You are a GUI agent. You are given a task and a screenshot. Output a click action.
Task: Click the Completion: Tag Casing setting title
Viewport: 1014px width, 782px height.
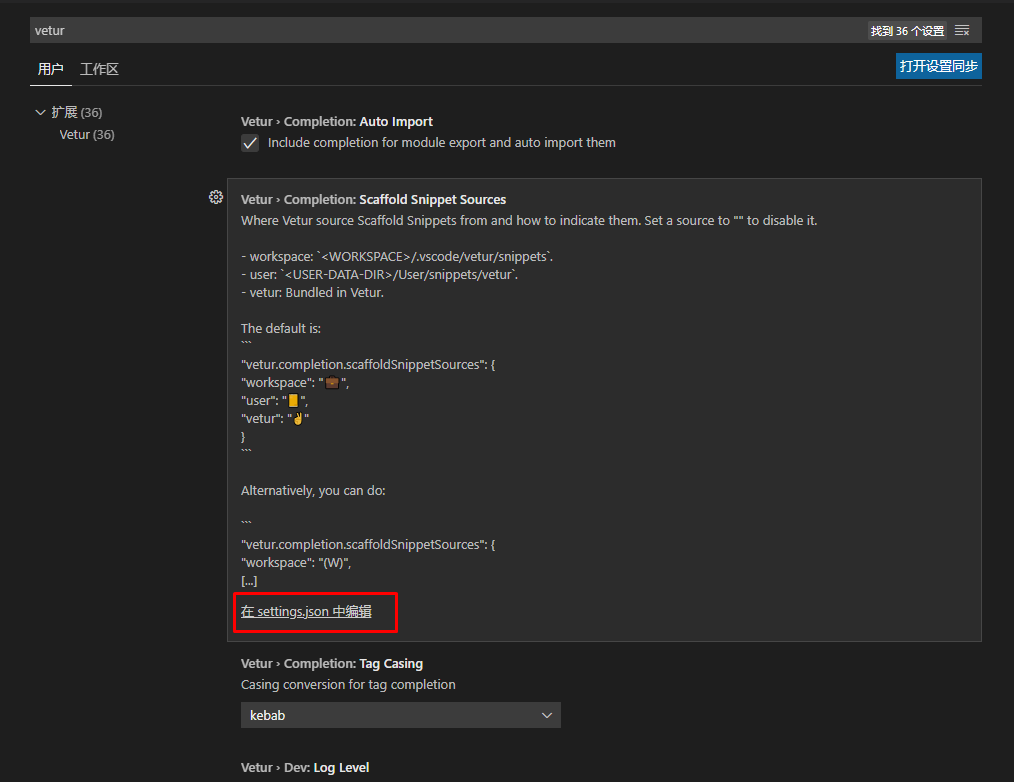click(332, 664)
